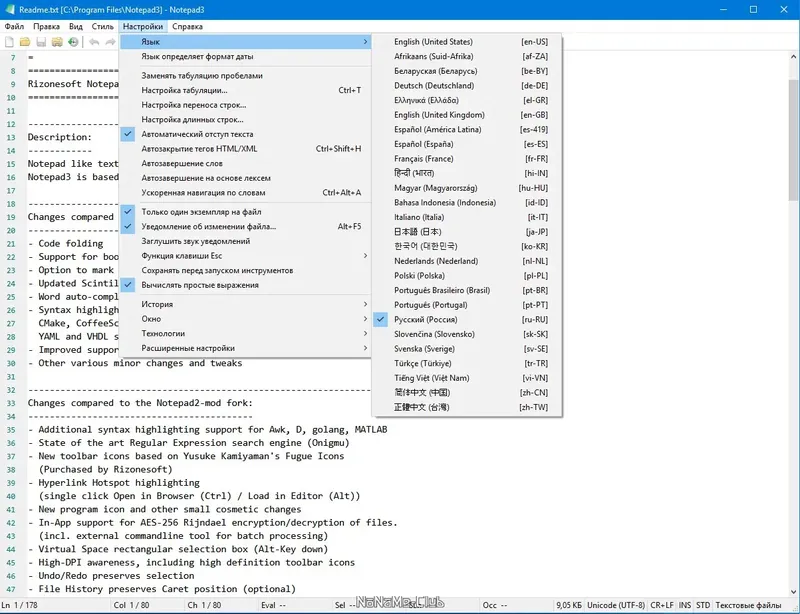Click the Save floppy disk icon
800x614 pixels.
pos(41,42)
